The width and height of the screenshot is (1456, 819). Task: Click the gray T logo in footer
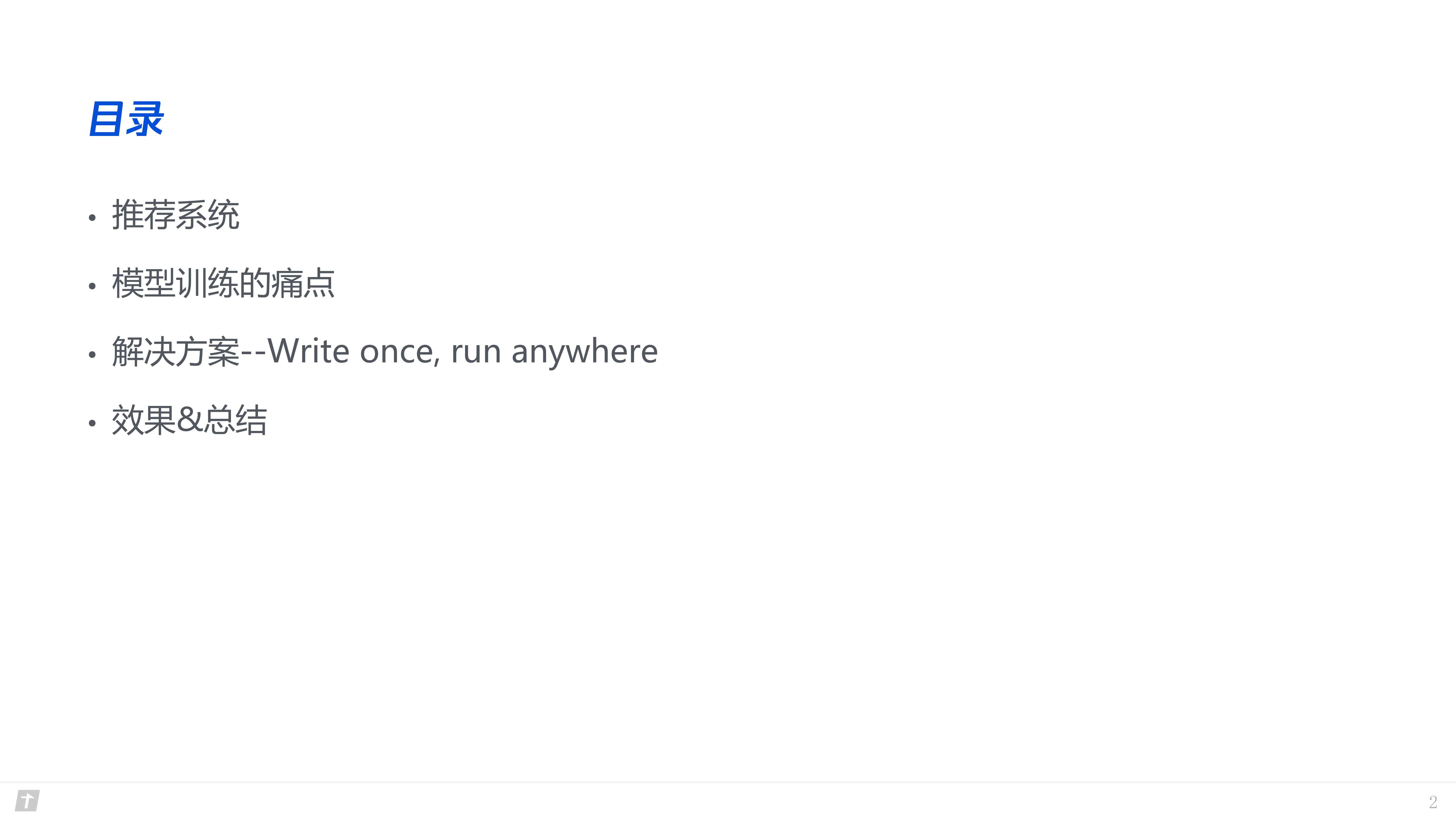click(x=27, y=800)
